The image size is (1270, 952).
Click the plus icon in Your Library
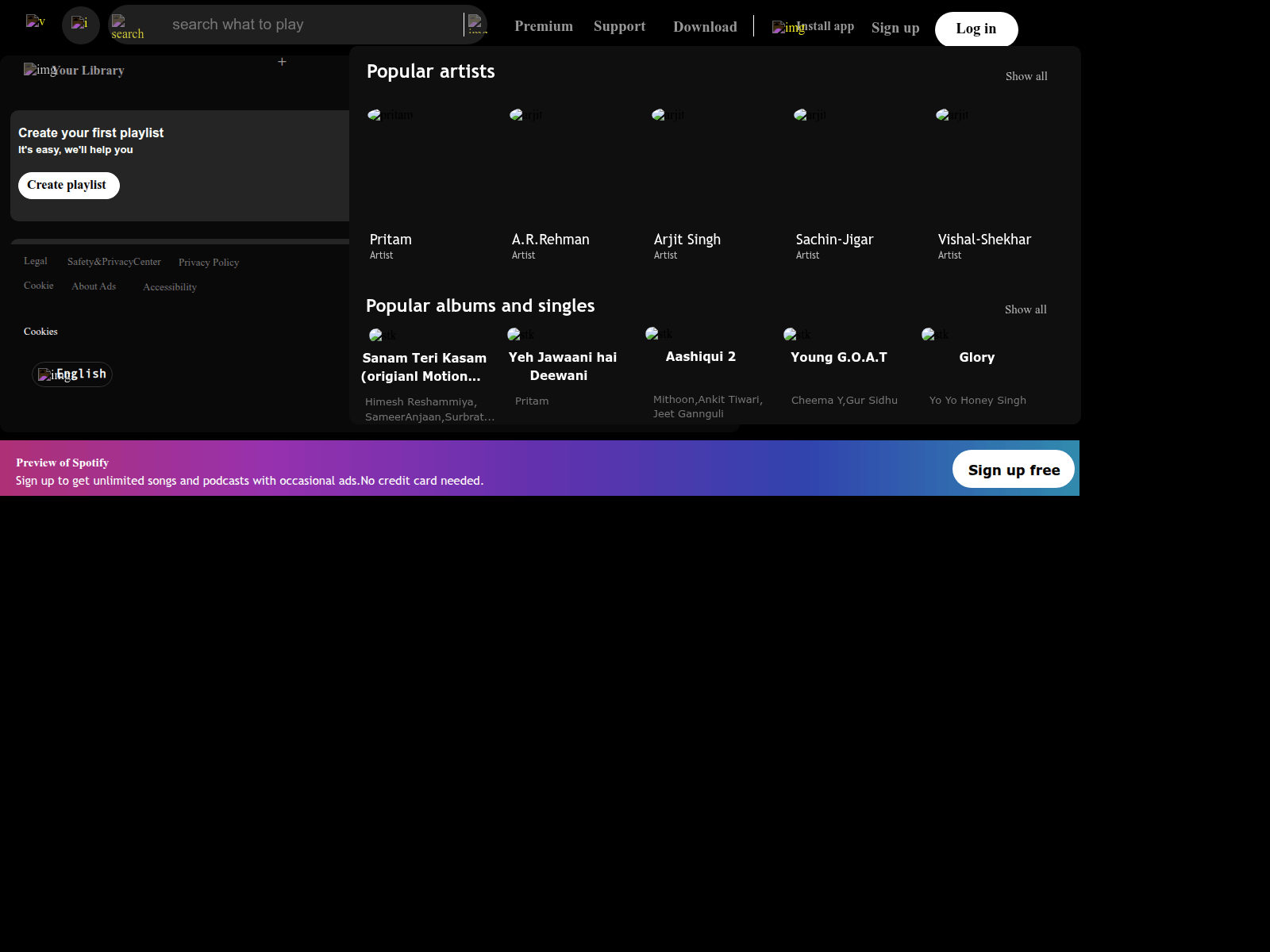tap(282, 62)
